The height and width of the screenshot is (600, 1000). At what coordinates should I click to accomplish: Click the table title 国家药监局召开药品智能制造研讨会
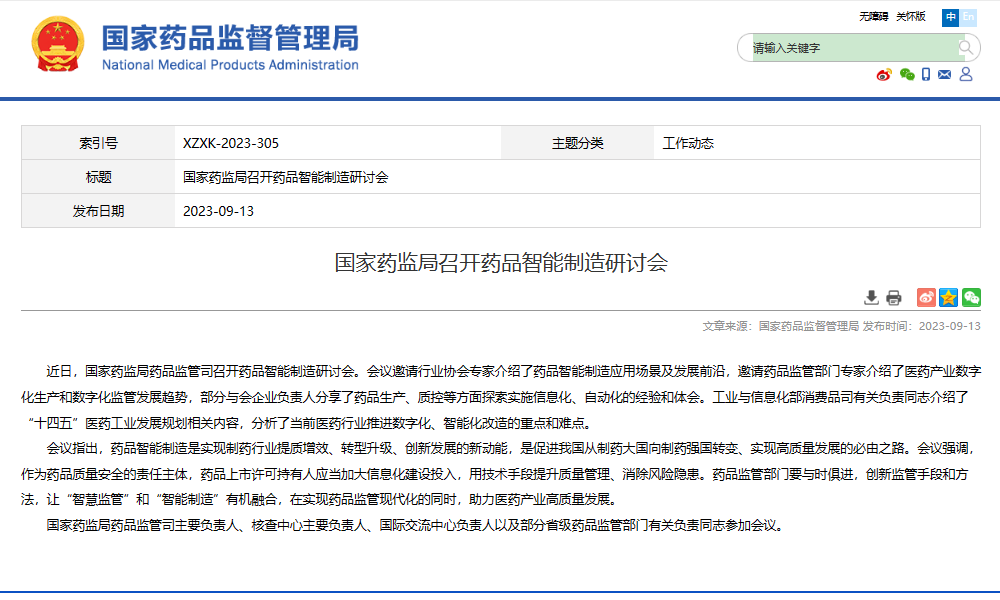click(286, 177)
